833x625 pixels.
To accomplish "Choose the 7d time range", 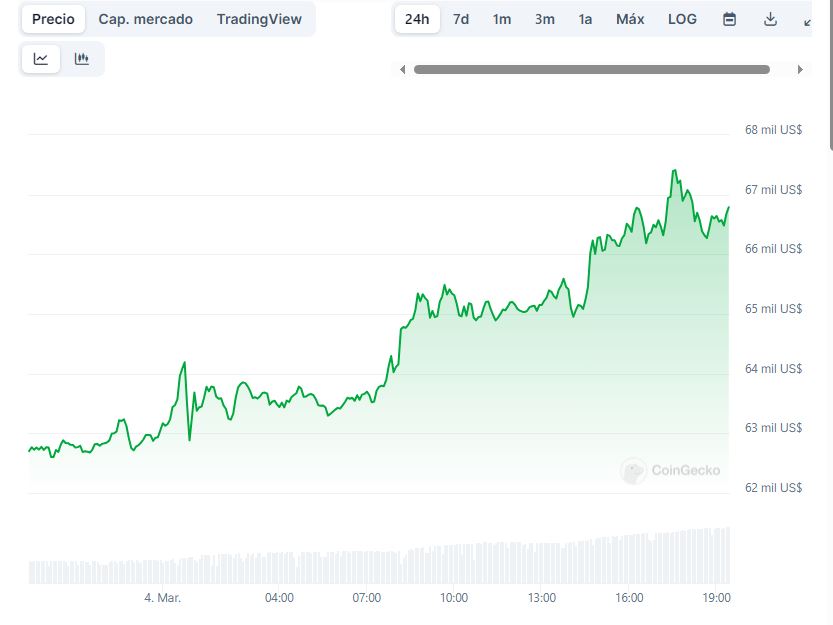I will click(461, 19).
